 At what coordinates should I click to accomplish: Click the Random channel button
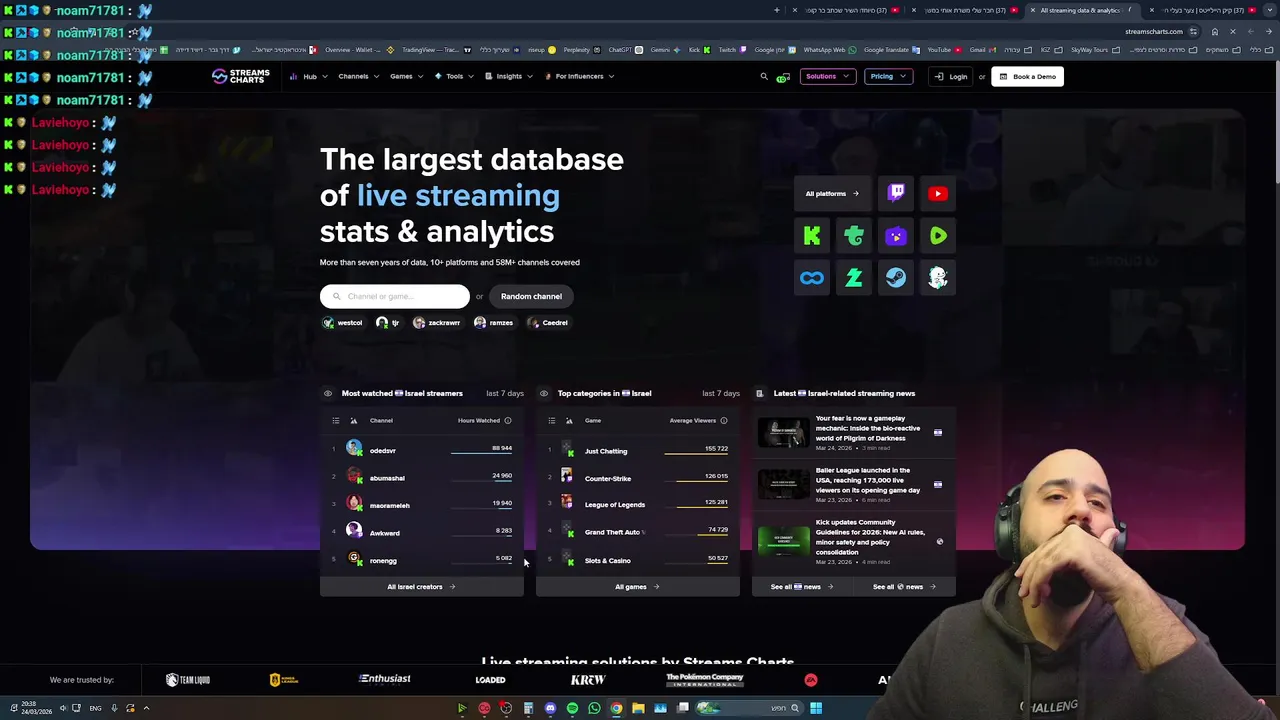click(531, 296)
